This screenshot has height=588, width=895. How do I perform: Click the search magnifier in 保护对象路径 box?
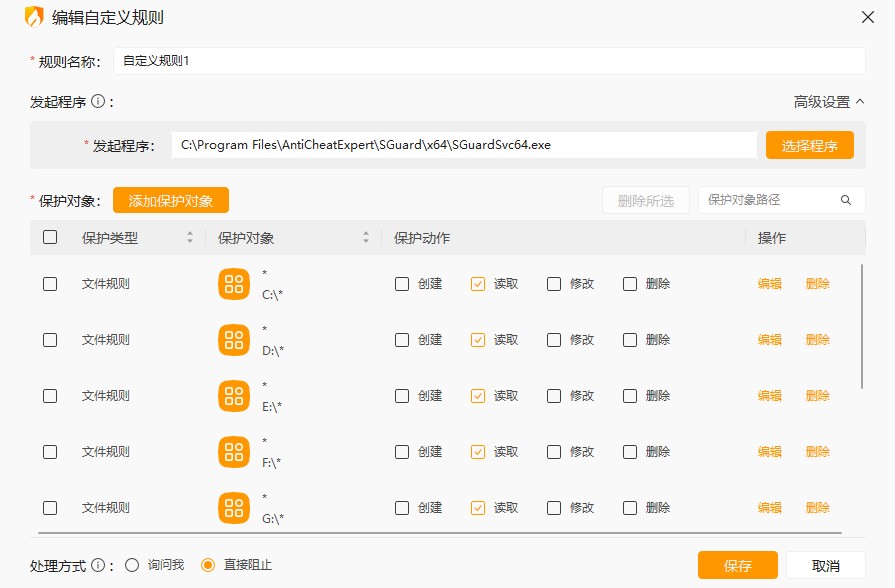click(x=846, y=200)
